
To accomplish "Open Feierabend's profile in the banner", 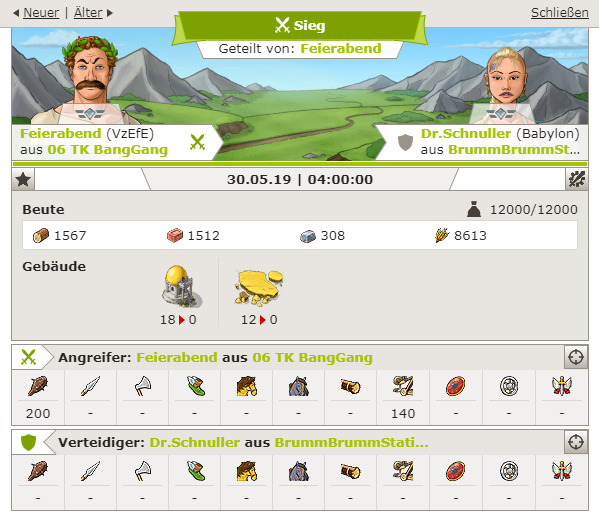I will (60, 133).
